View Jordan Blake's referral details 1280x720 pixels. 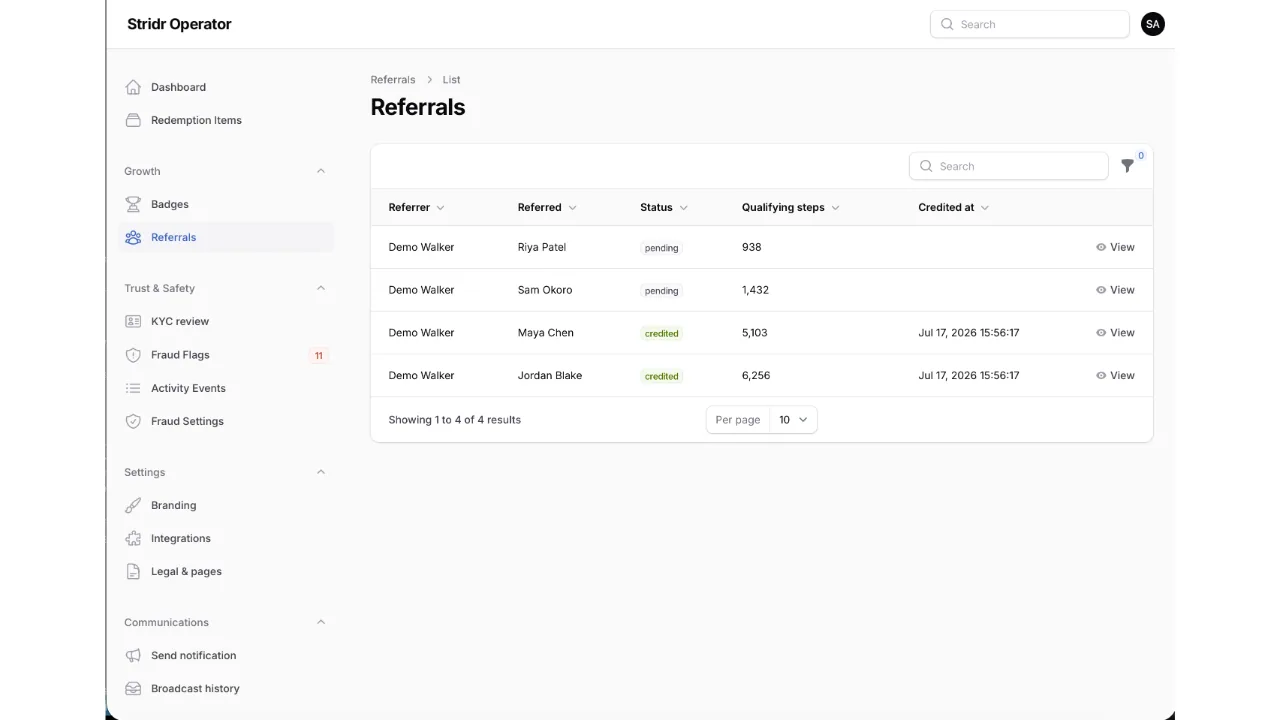pyautogui.click(x=1115, y=376)
